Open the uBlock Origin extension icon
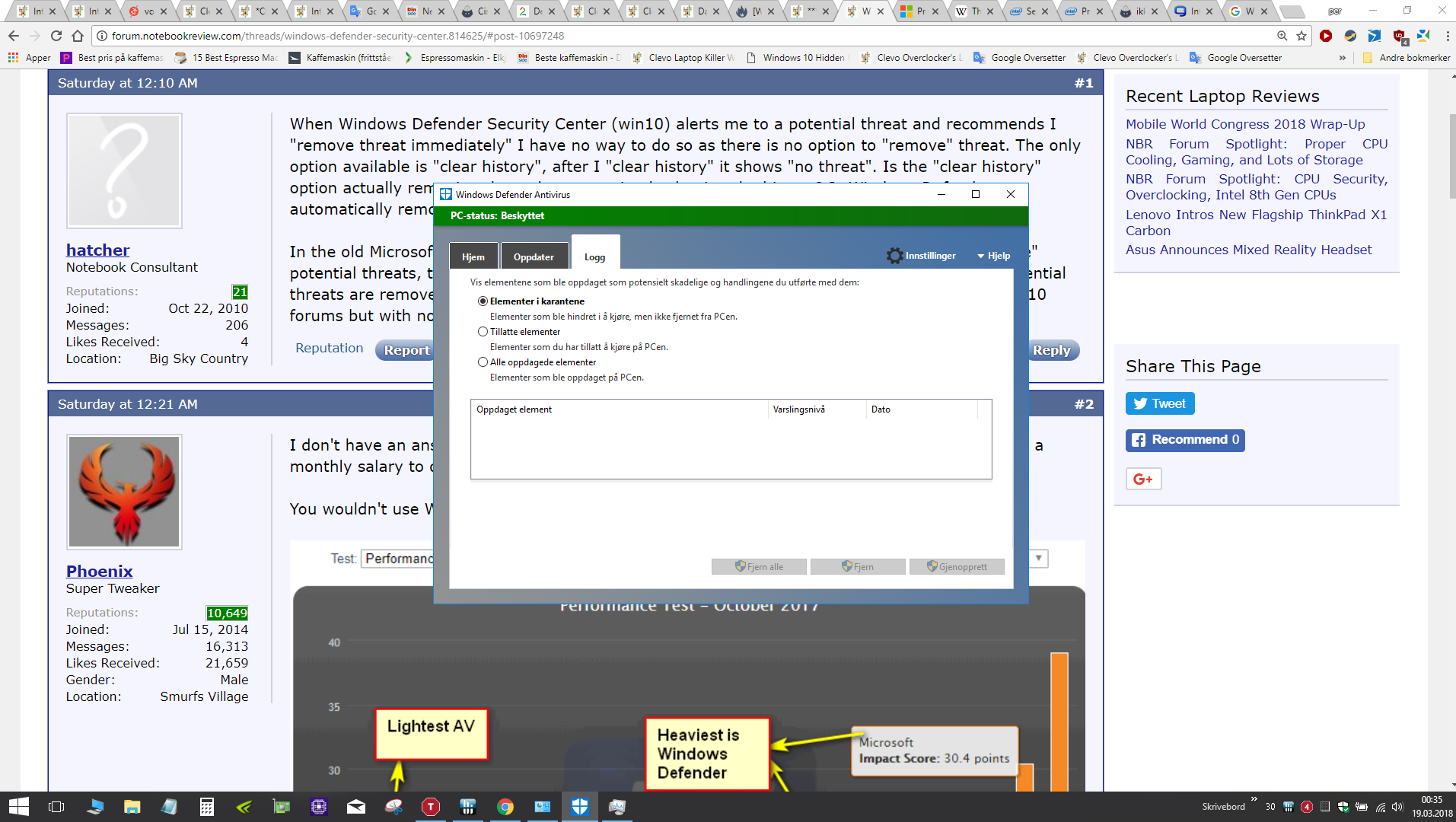This screenshot has width=1456, height=822. click(x=1399, y=36)
